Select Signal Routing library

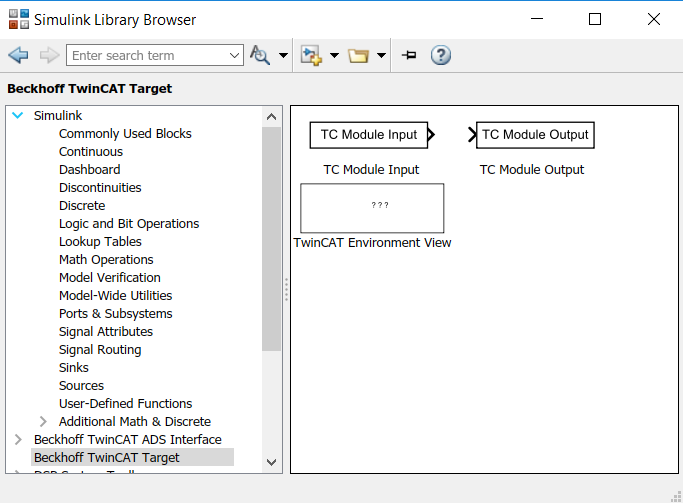click(x=100, y=349)
